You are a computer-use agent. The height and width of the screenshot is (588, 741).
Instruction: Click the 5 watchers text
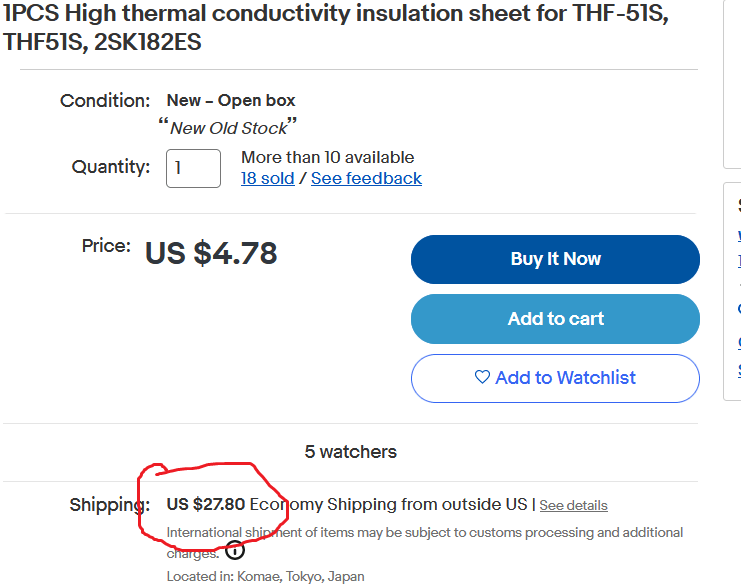point(351,452)
